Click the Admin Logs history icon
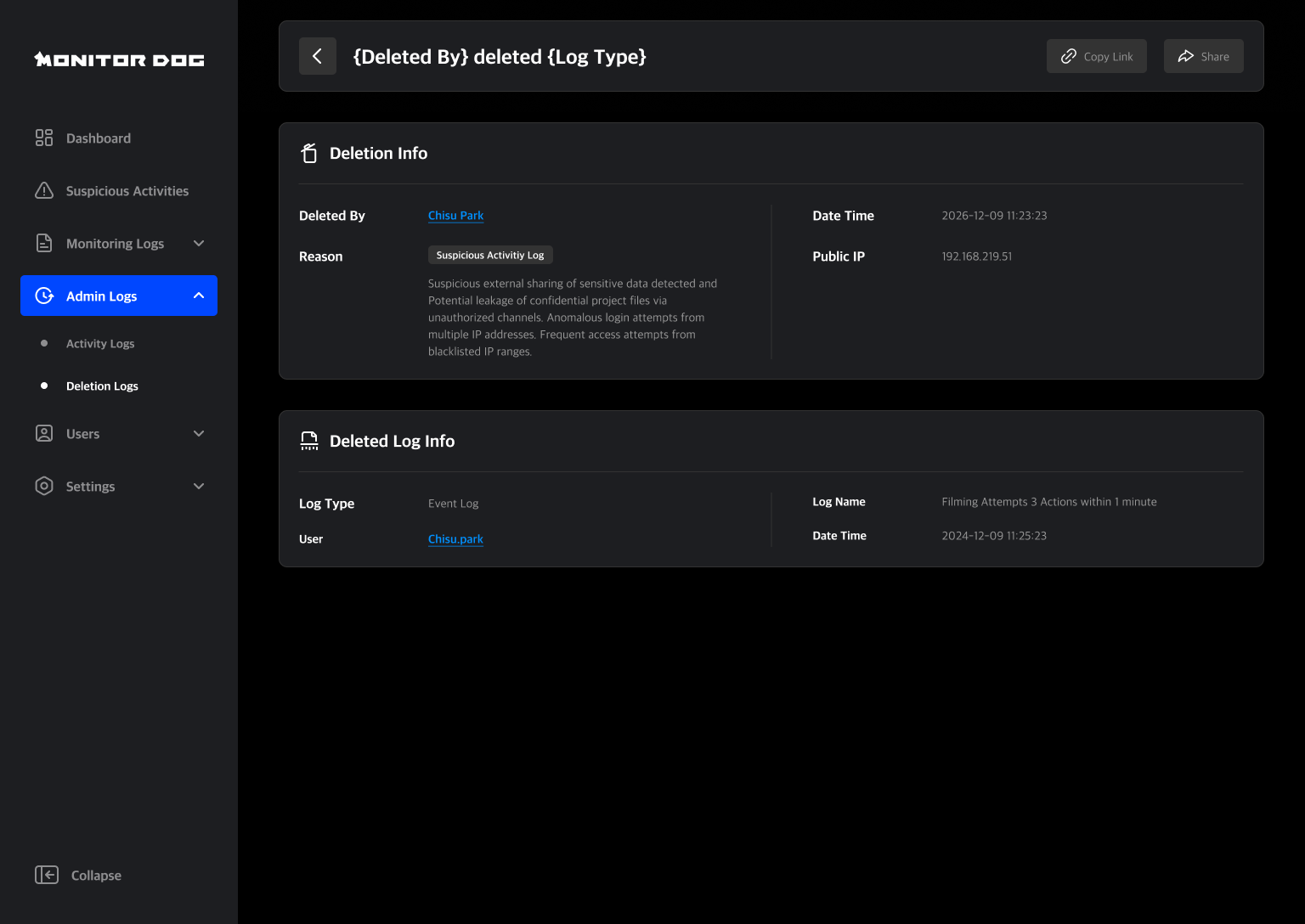 click(44, 296)
